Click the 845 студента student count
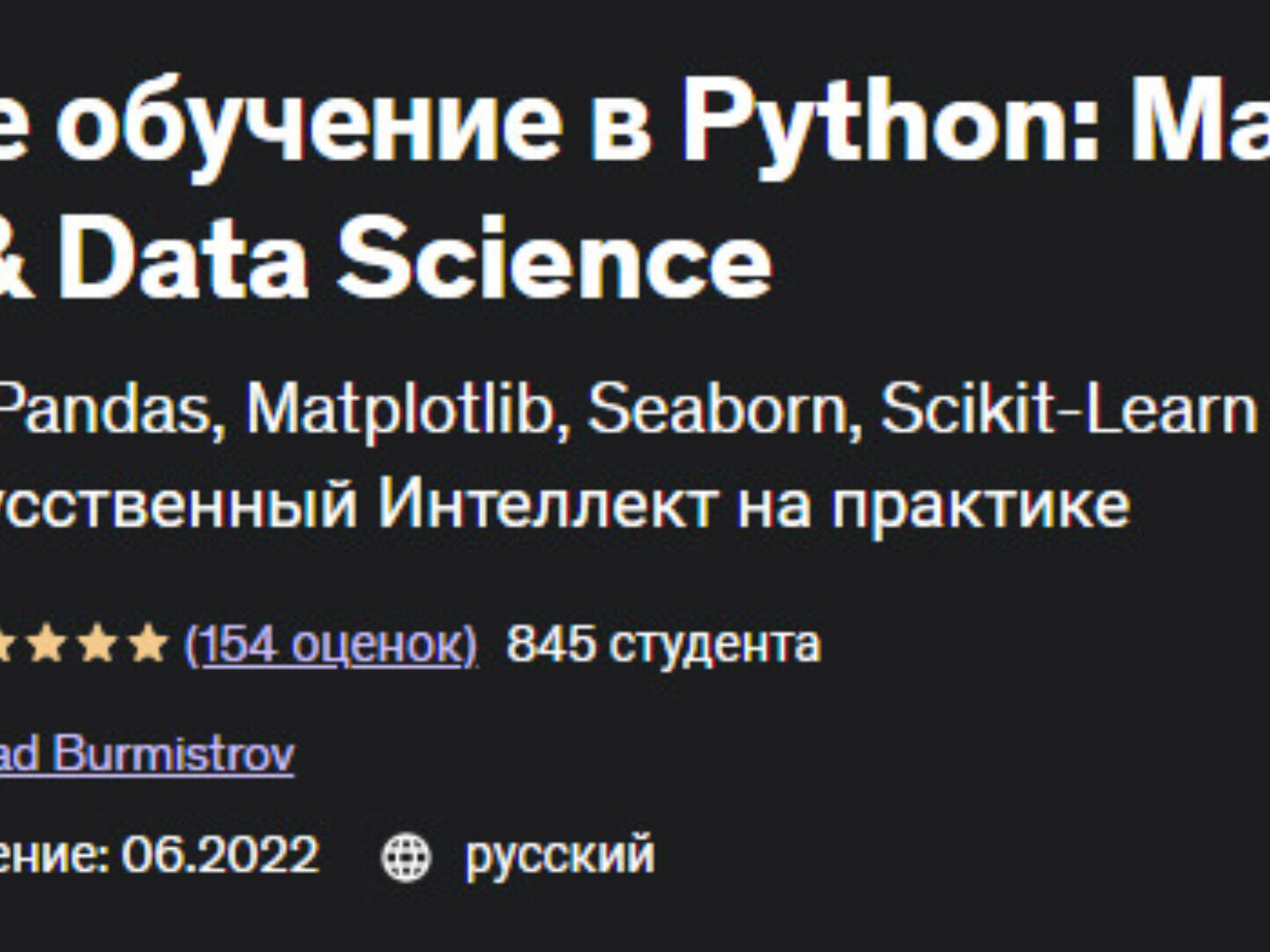Viewport: 1270px width, 952px height. 663,644
